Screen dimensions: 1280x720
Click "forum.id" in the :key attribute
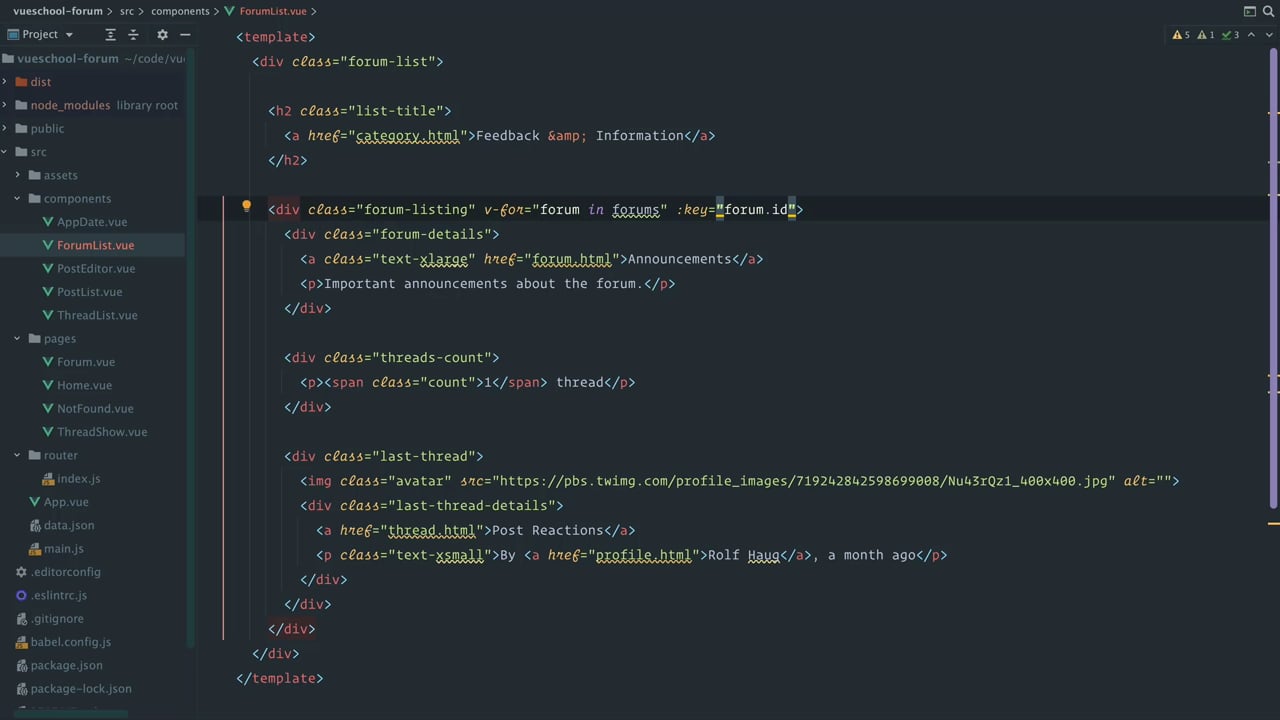pyautogui.click(x=756, y=210)
